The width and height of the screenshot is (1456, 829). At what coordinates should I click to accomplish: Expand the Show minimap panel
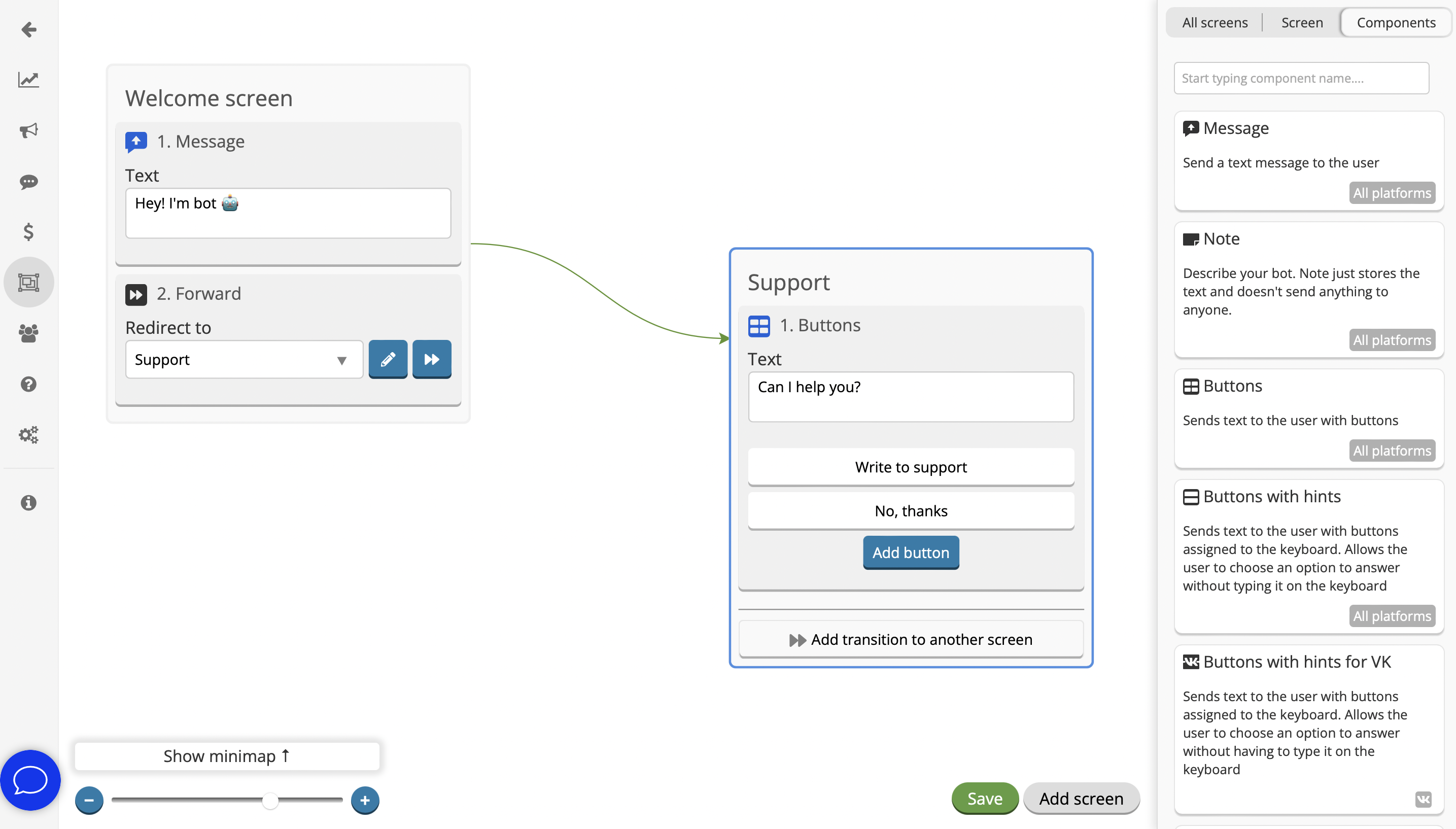click(x=227, y=755)
